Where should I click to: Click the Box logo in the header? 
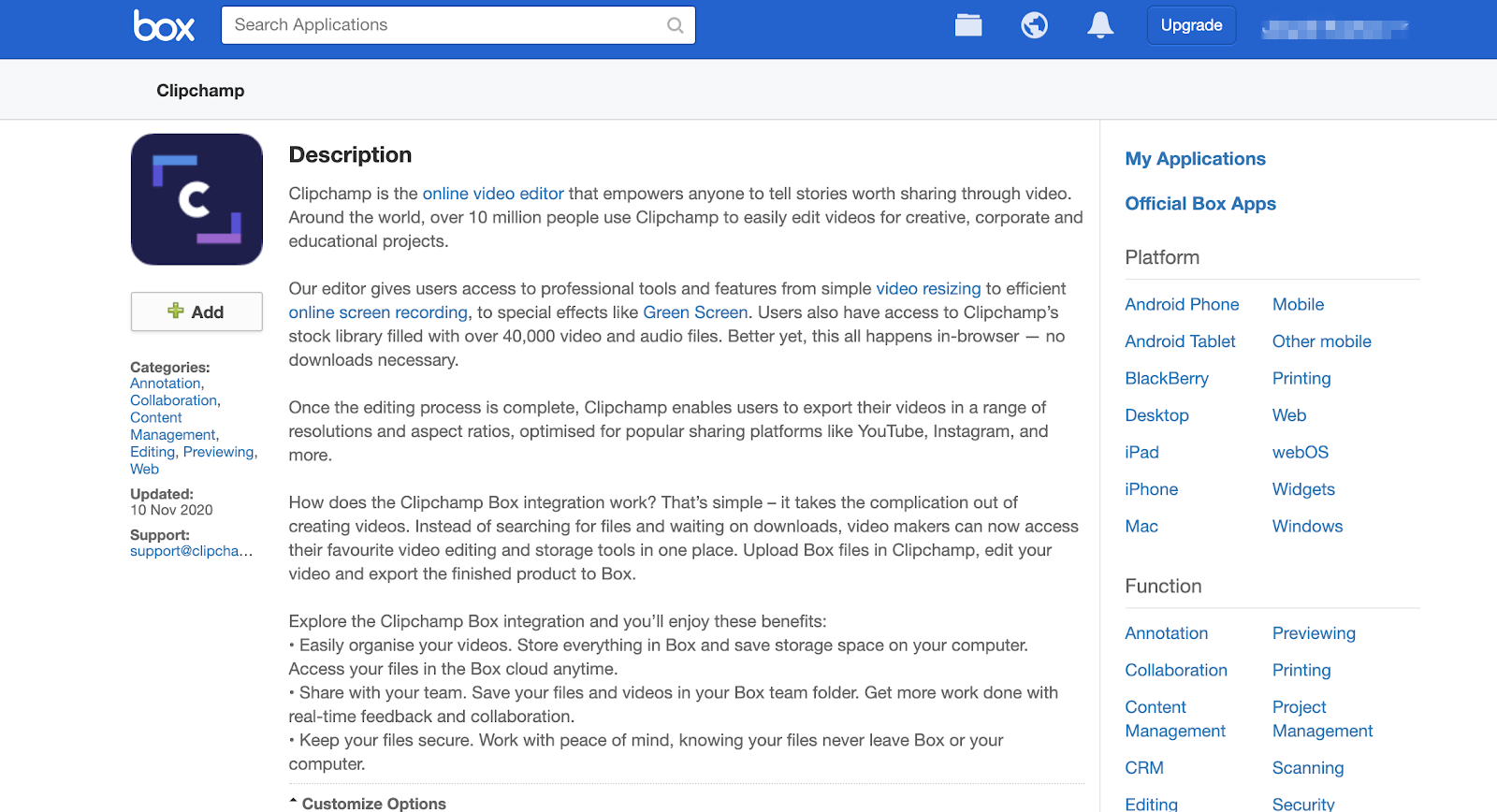[x=164, y=25]
